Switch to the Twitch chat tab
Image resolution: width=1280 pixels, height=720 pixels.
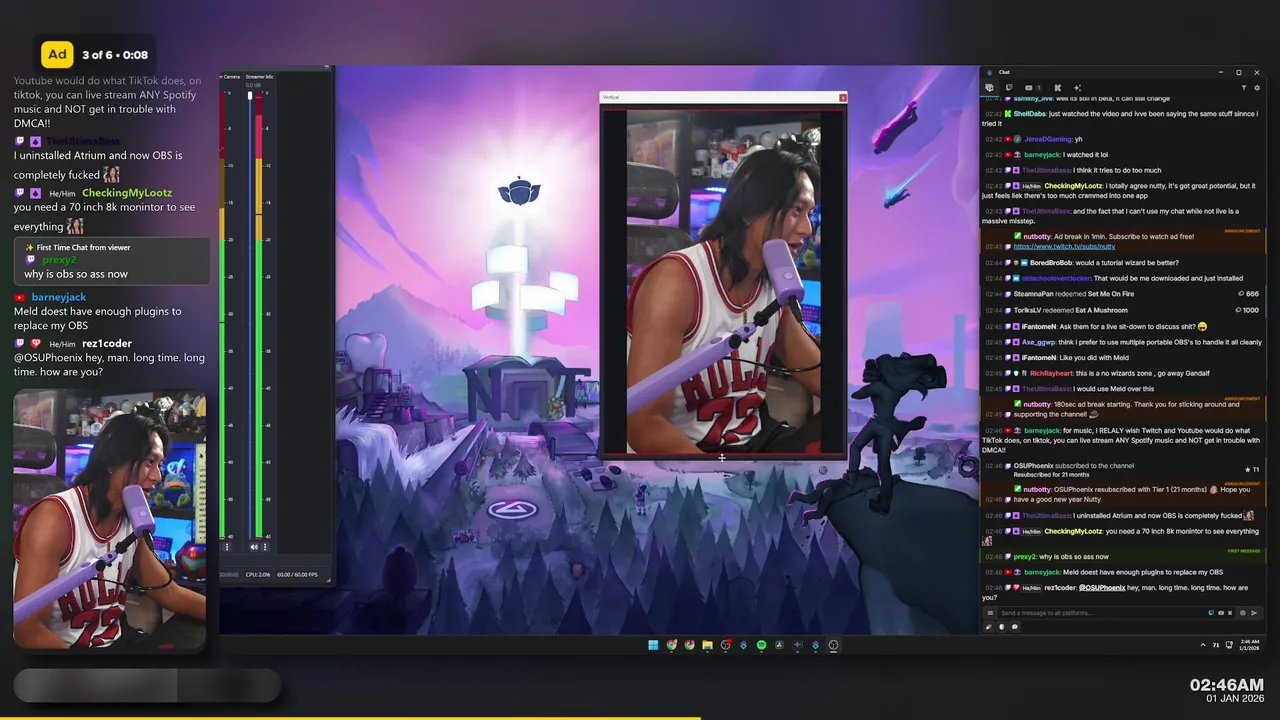pyautogui.click(x=1009, y=88)
